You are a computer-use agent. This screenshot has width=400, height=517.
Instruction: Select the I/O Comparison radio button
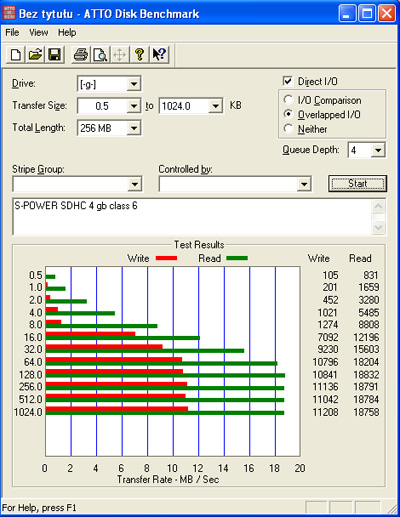pos(288,100)
